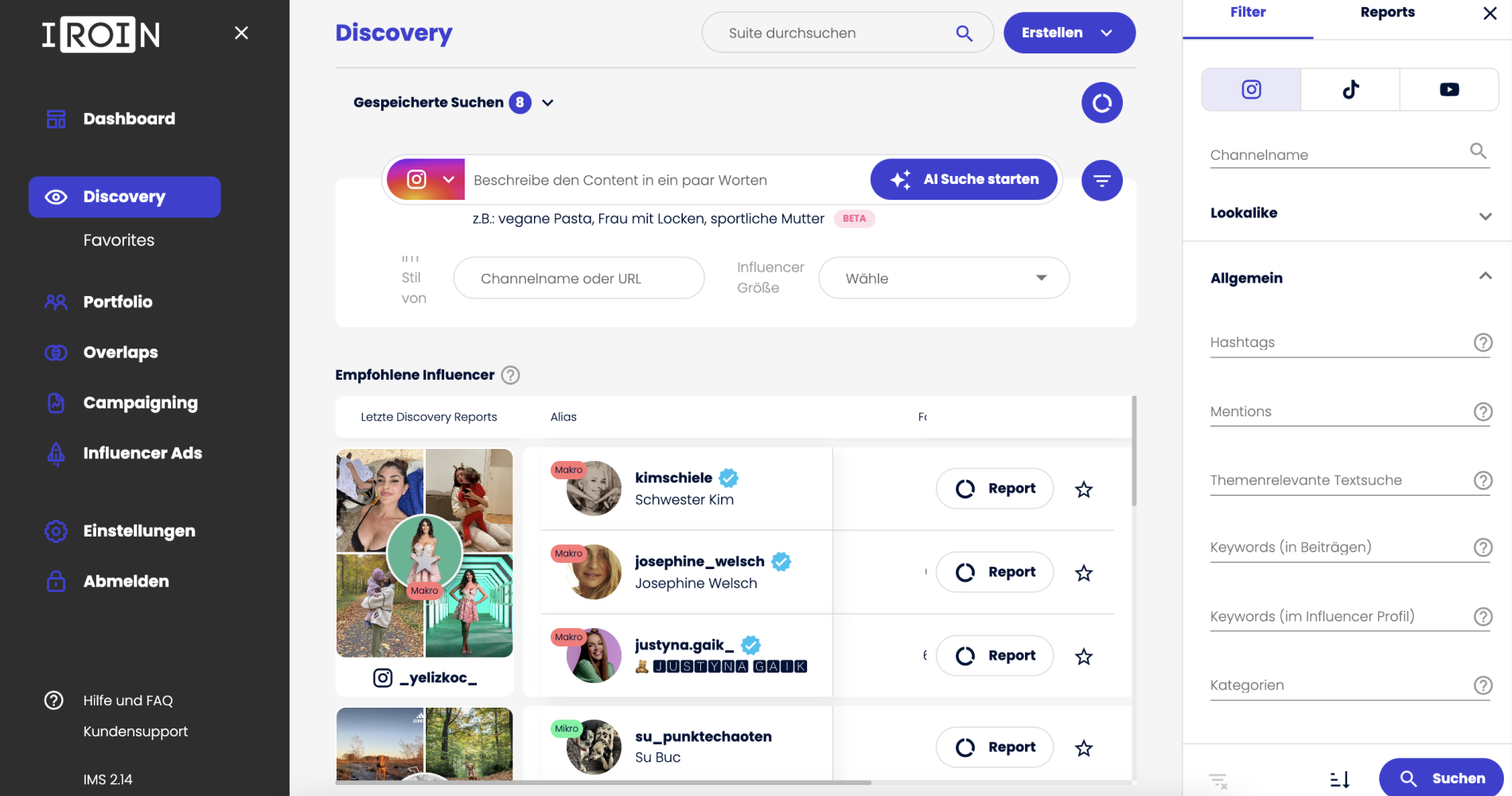This screenshot has width=1512, height=796.
Task: Click help icon for Mentions
Action: 1483,412
